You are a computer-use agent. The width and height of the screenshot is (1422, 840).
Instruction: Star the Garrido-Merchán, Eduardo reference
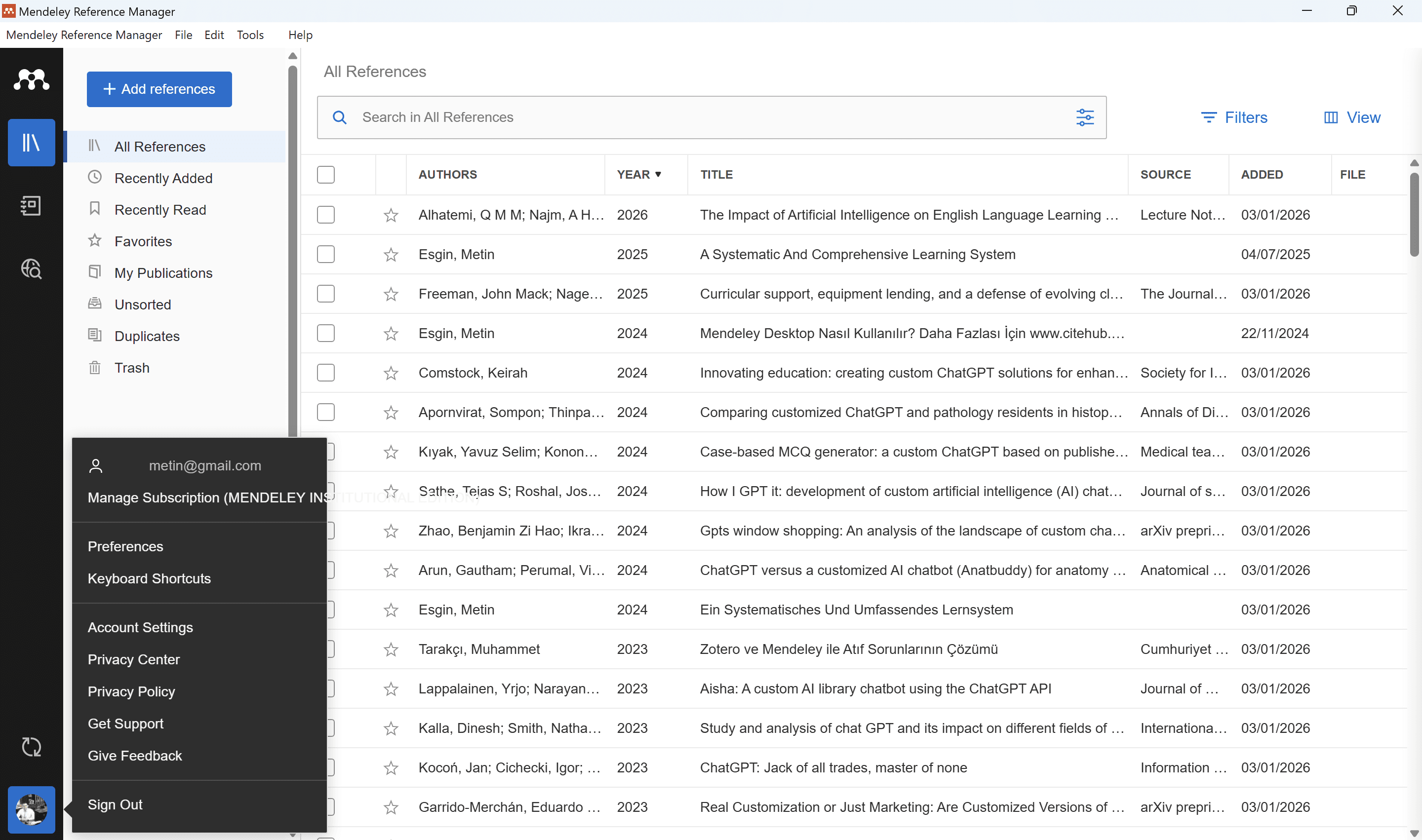coord(391,808)
